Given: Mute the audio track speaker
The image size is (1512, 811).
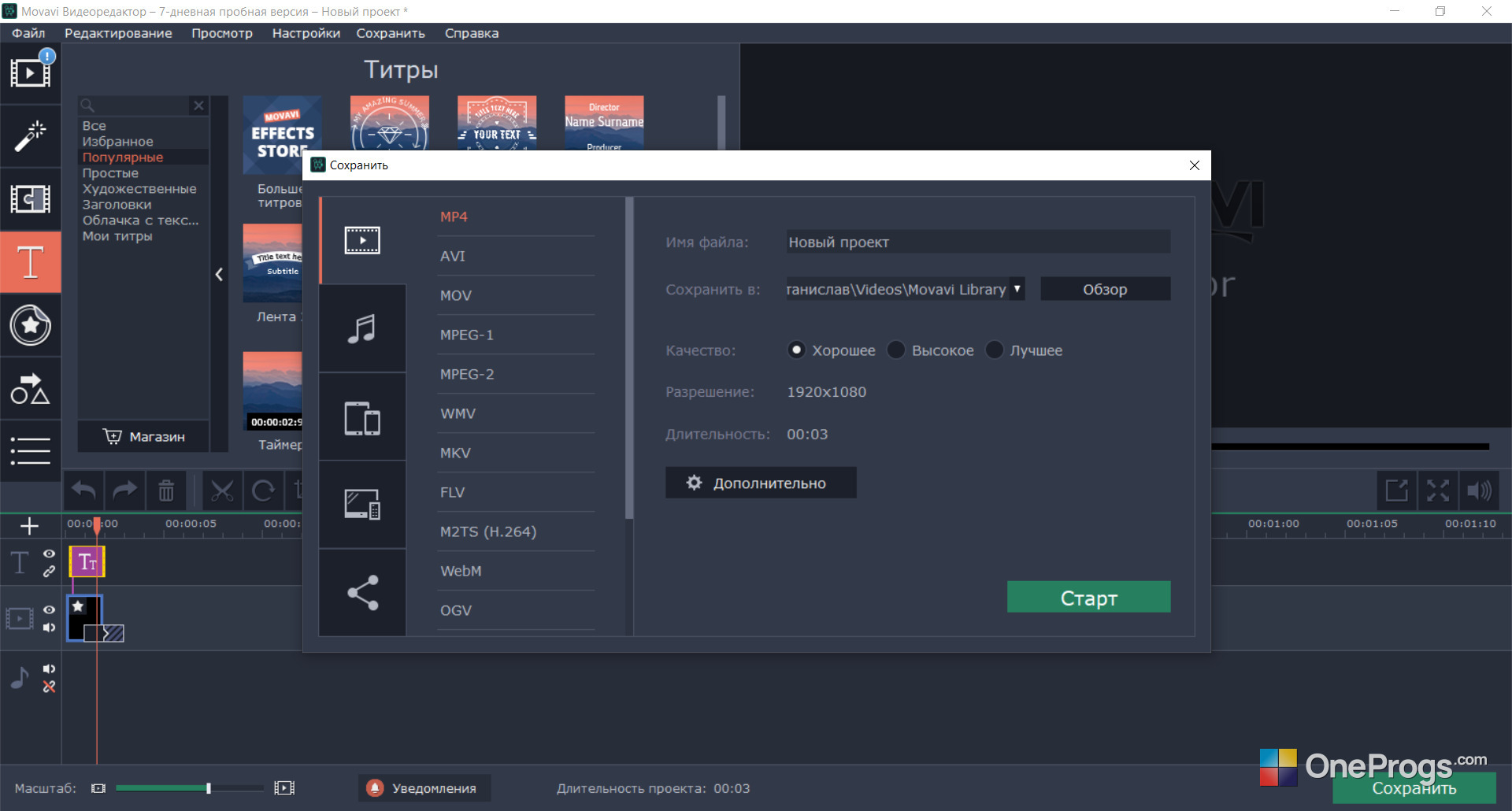Looking at the screenshot, I should (49, 668).
